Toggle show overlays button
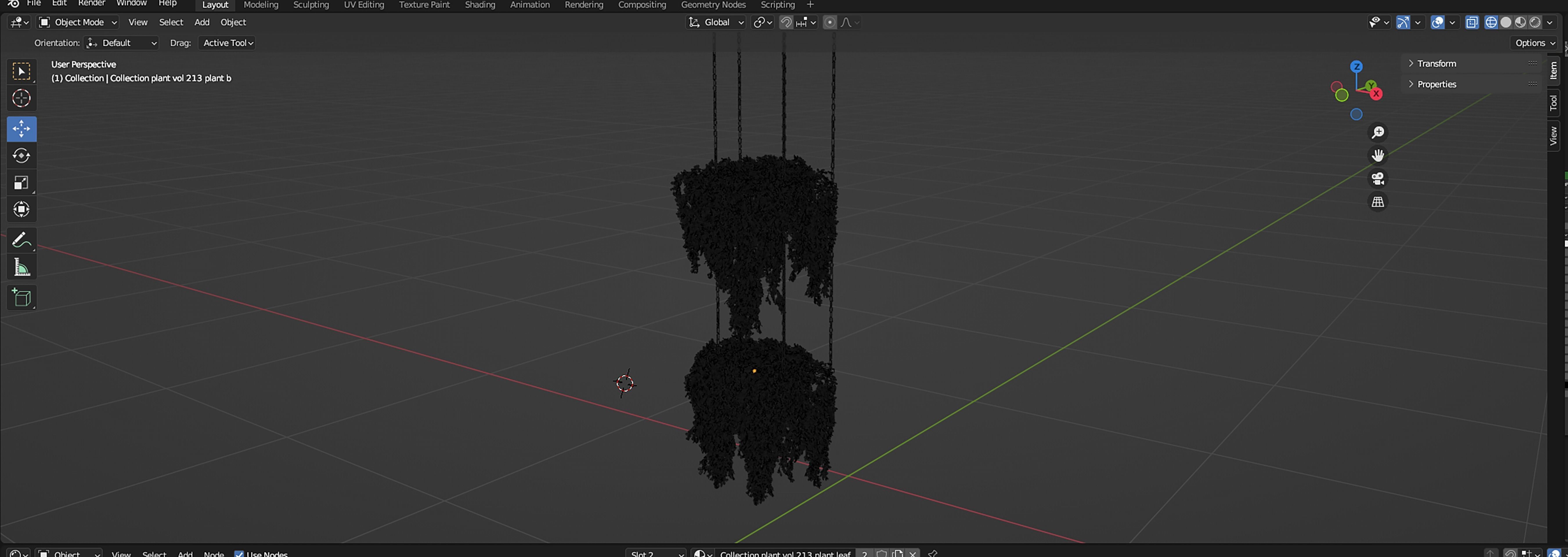The image size is (1568, 557). click(1438, 23)
